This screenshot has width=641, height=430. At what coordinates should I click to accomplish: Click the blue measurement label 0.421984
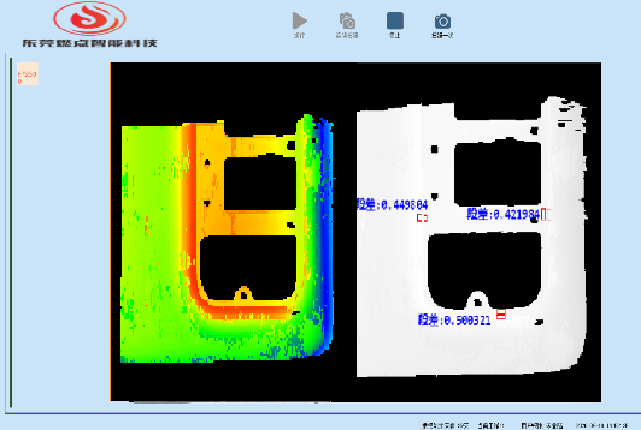[x=503, y=213]
